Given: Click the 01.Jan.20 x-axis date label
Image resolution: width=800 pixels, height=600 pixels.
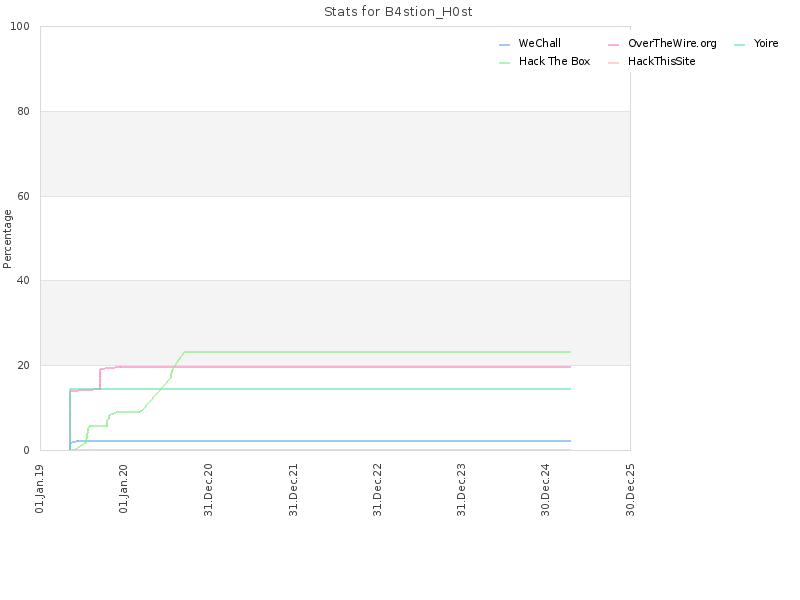Looking at the screenshot, I should pyautogui.click(x=123, y=489).
